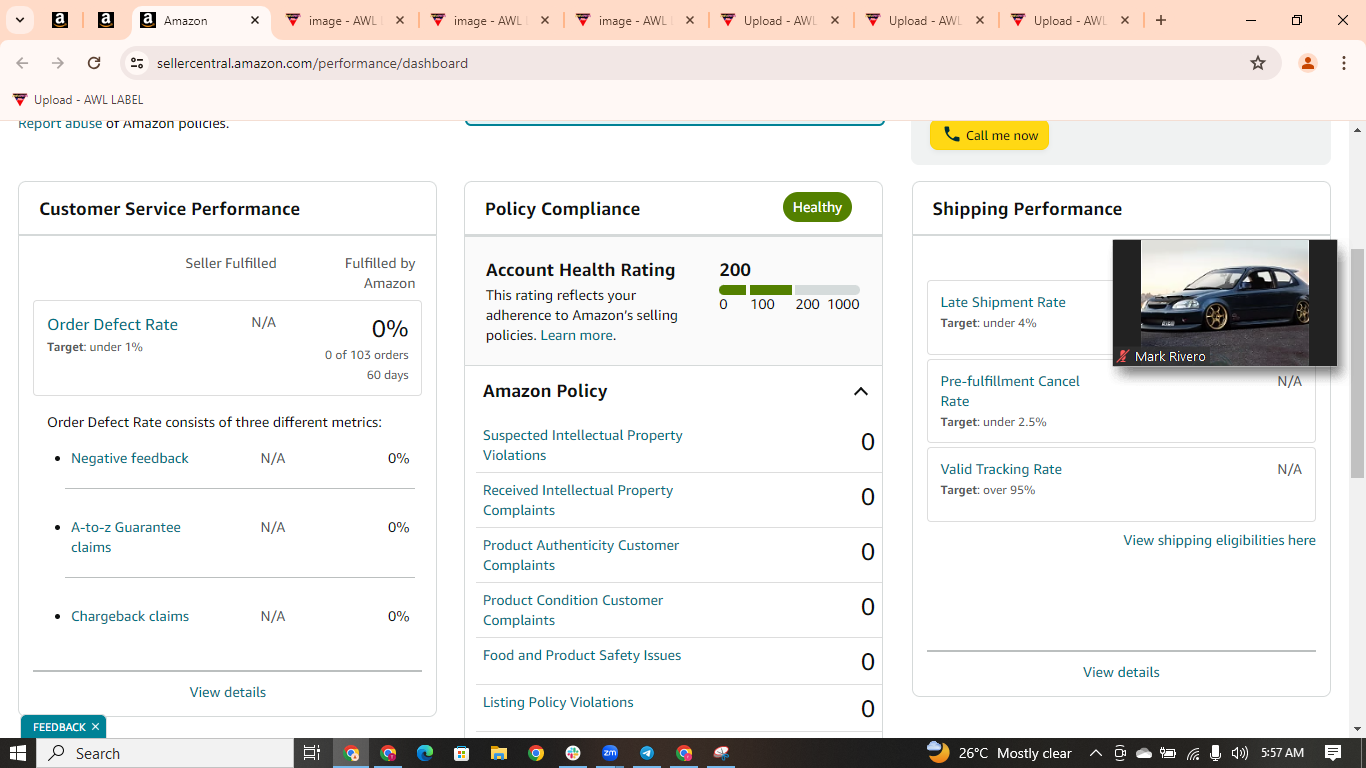1366x768 pixels.
Task: Click the Account Health Rating progress bar
Action: [789, 290]
